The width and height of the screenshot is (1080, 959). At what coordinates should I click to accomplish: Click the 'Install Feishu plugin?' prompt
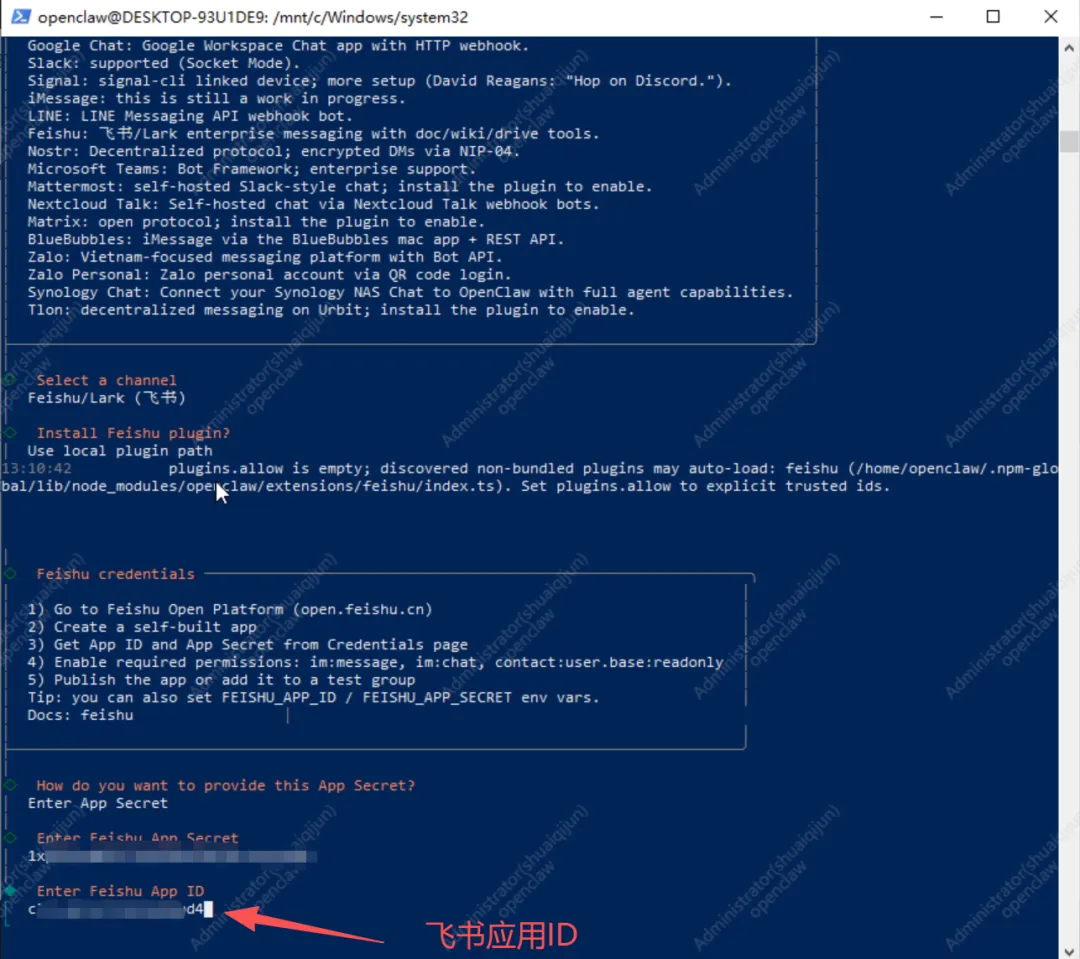click(133, 433)
